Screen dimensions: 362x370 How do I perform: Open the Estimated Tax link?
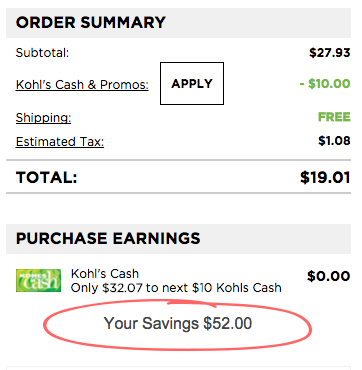point(60,142)
